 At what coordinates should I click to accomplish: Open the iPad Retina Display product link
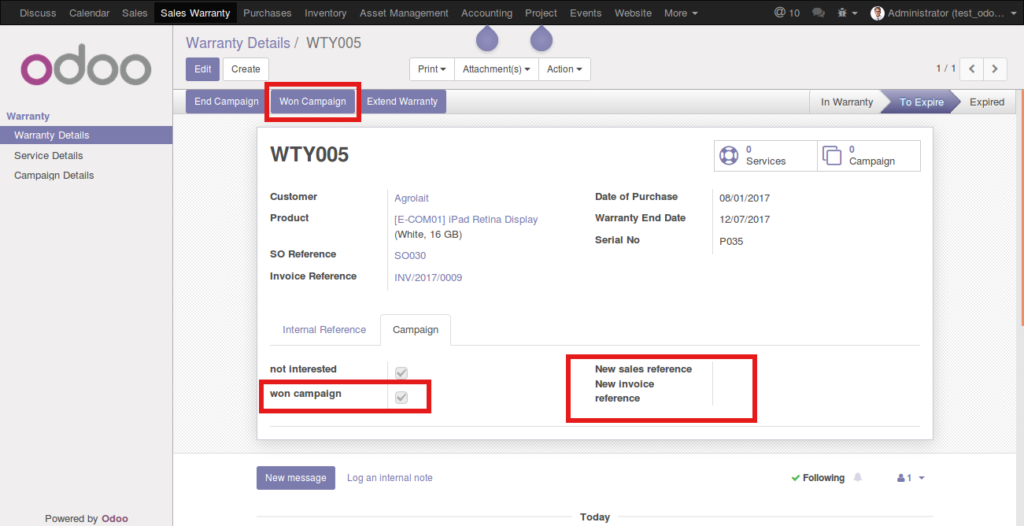[x=466, y=220]
